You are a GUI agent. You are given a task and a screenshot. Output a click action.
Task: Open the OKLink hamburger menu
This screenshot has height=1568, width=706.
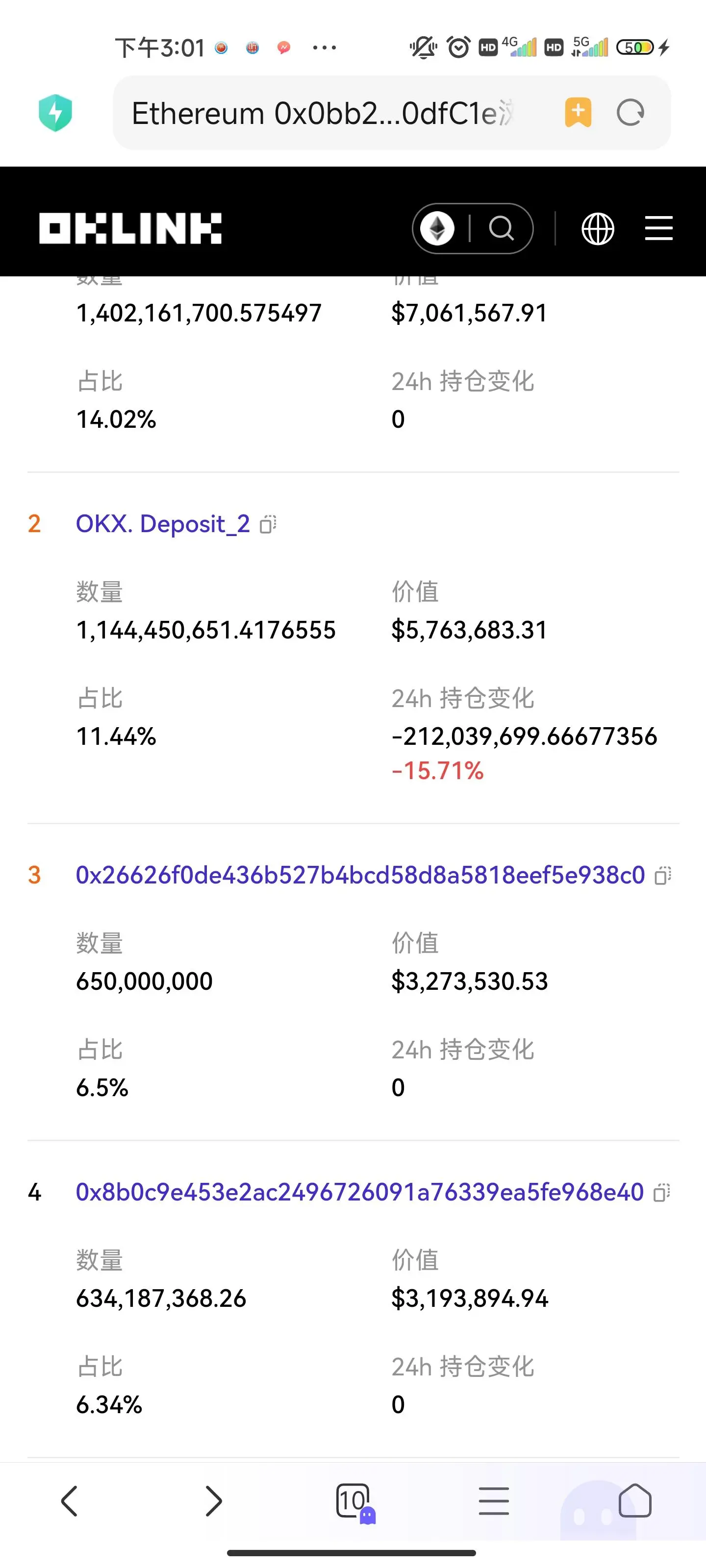click(659, 228)
